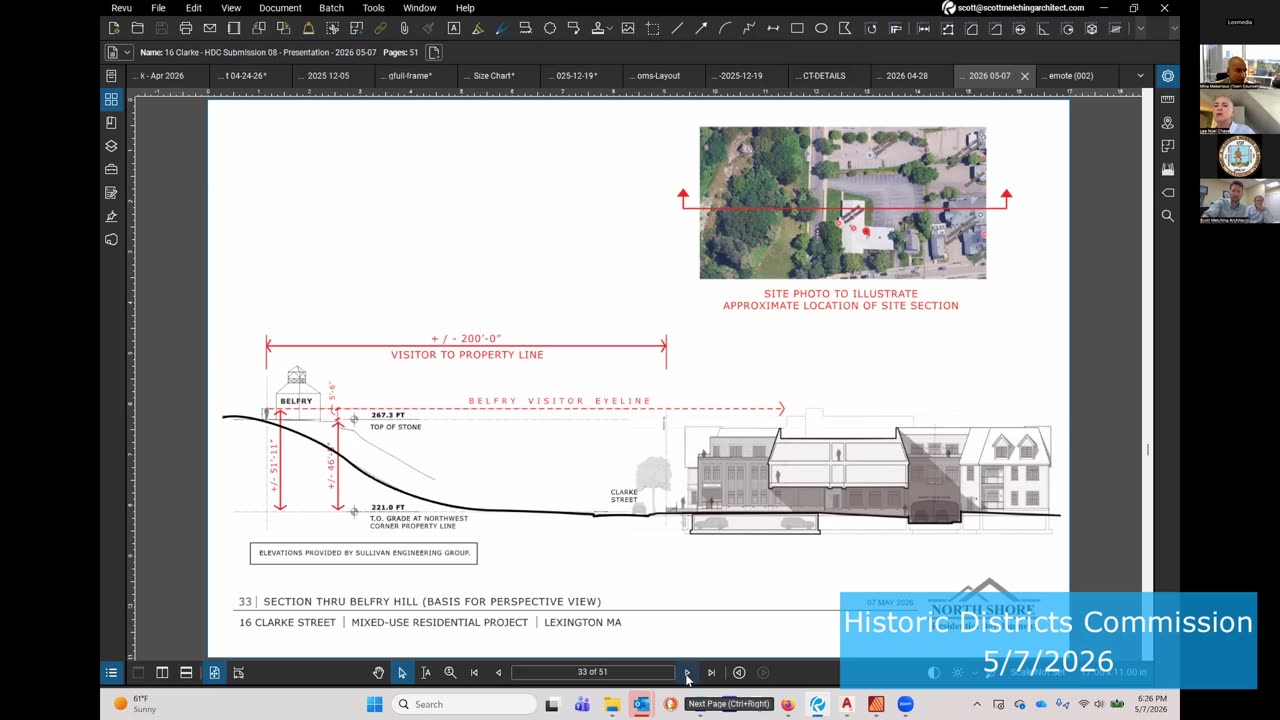This screenshot has width=1280, height=720.
Task: Open the Edit menu
Action: click(x=193, y=8)
